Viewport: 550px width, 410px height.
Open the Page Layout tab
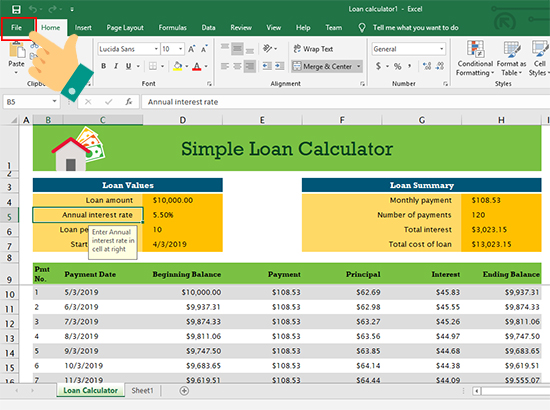click(x=125, y=27)
